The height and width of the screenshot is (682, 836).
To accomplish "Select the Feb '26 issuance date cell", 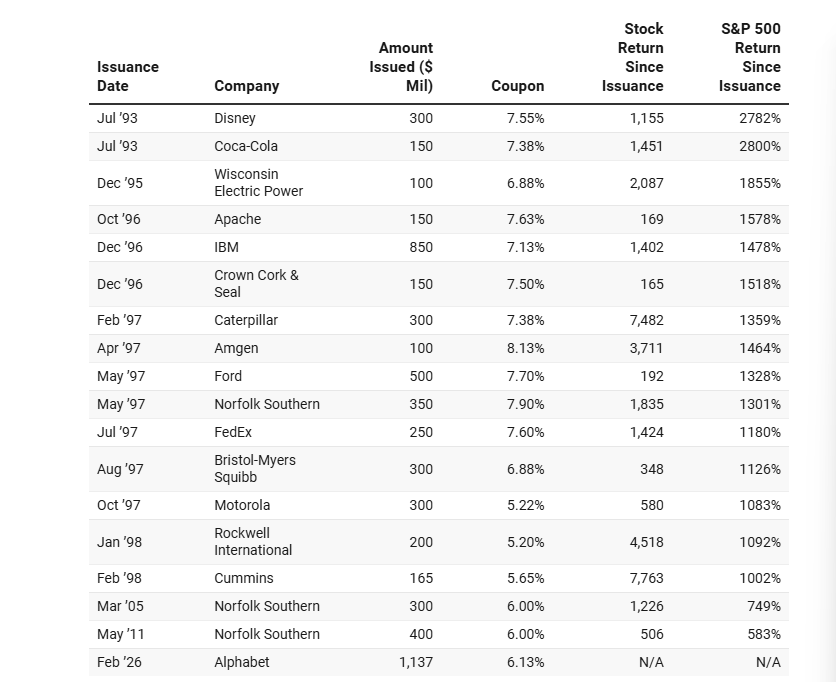I will 118,662.
